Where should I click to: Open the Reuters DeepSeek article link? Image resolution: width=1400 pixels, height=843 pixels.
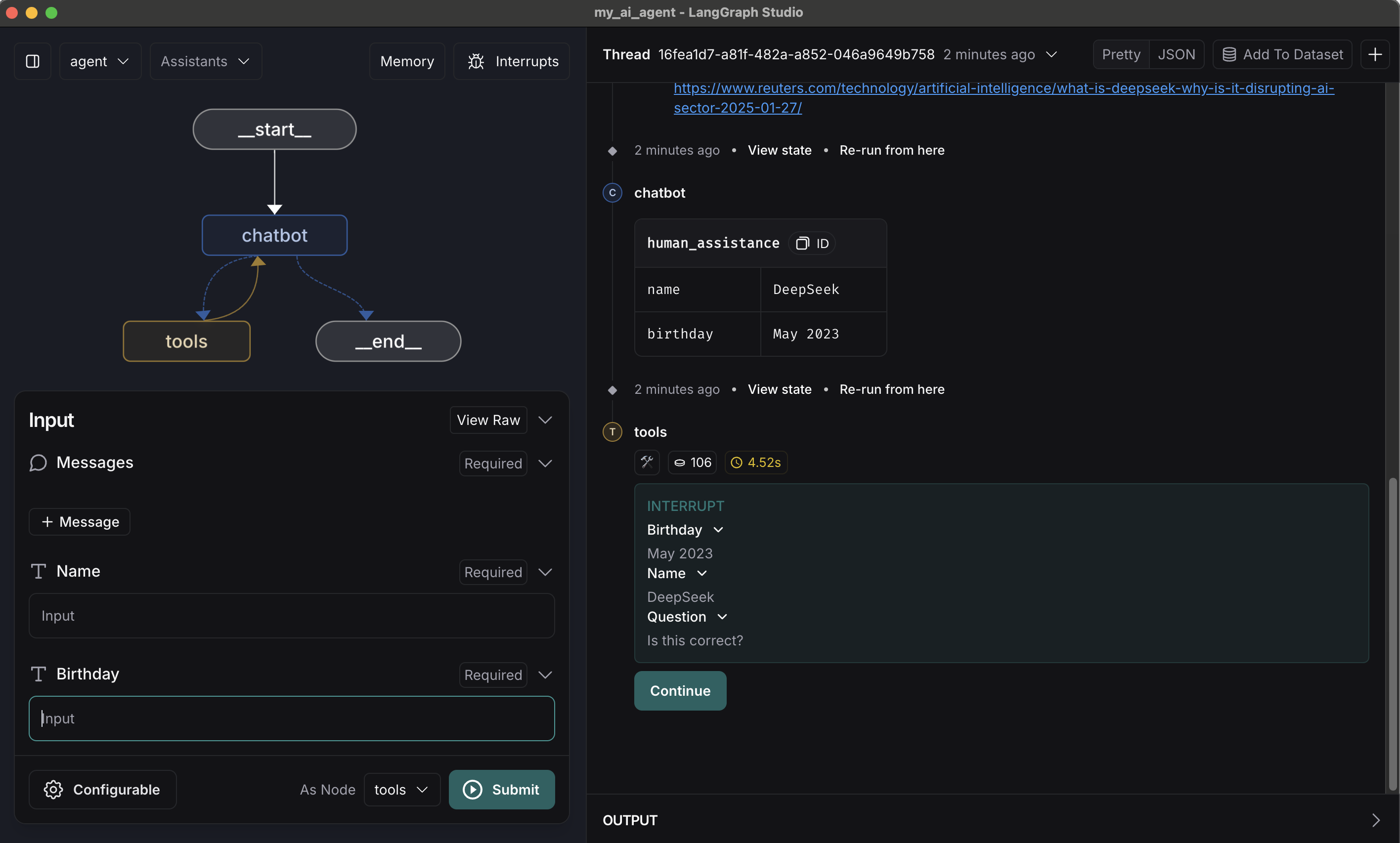[x=1004, y=88]
